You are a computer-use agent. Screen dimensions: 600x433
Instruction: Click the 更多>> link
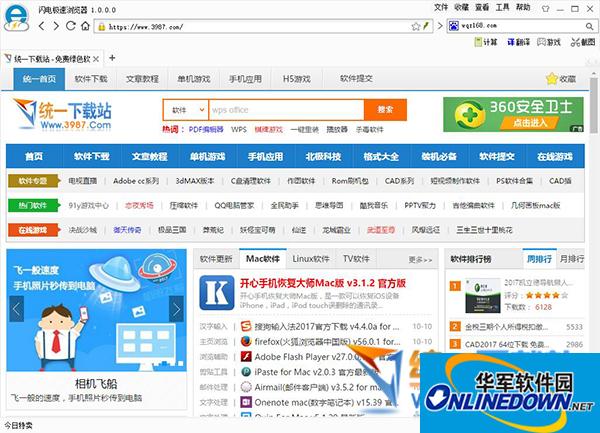pyautogui.click(x=420, y=260)
